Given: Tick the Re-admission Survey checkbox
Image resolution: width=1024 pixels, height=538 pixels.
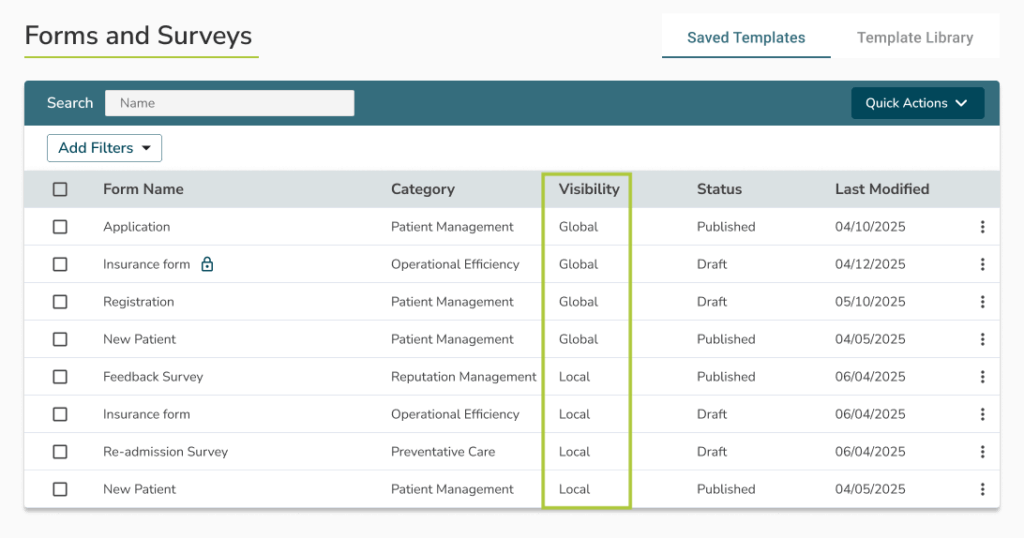Looking at the screenshot, I should [60, 452].
